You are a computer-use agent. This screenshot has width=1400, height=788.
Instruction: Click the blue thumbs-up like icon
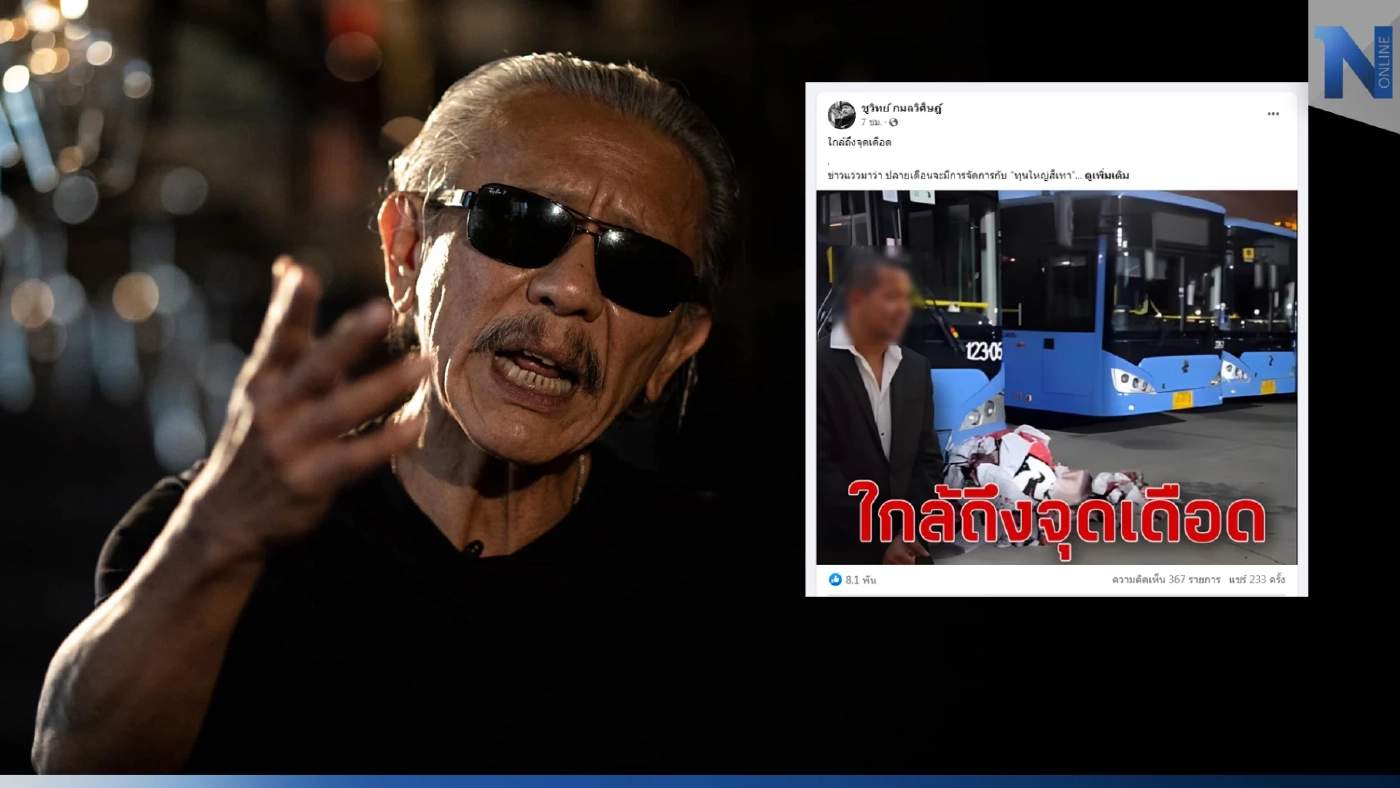click(835, 579)
